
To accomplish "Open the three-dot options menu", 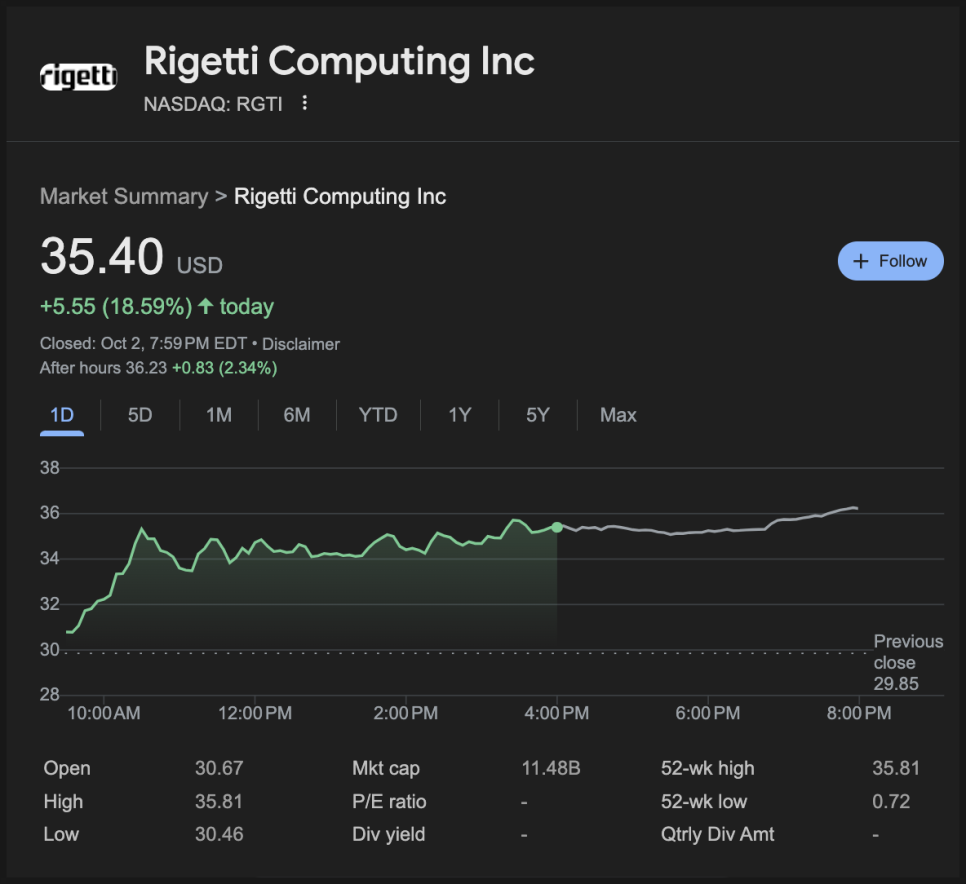I will 305,103.
